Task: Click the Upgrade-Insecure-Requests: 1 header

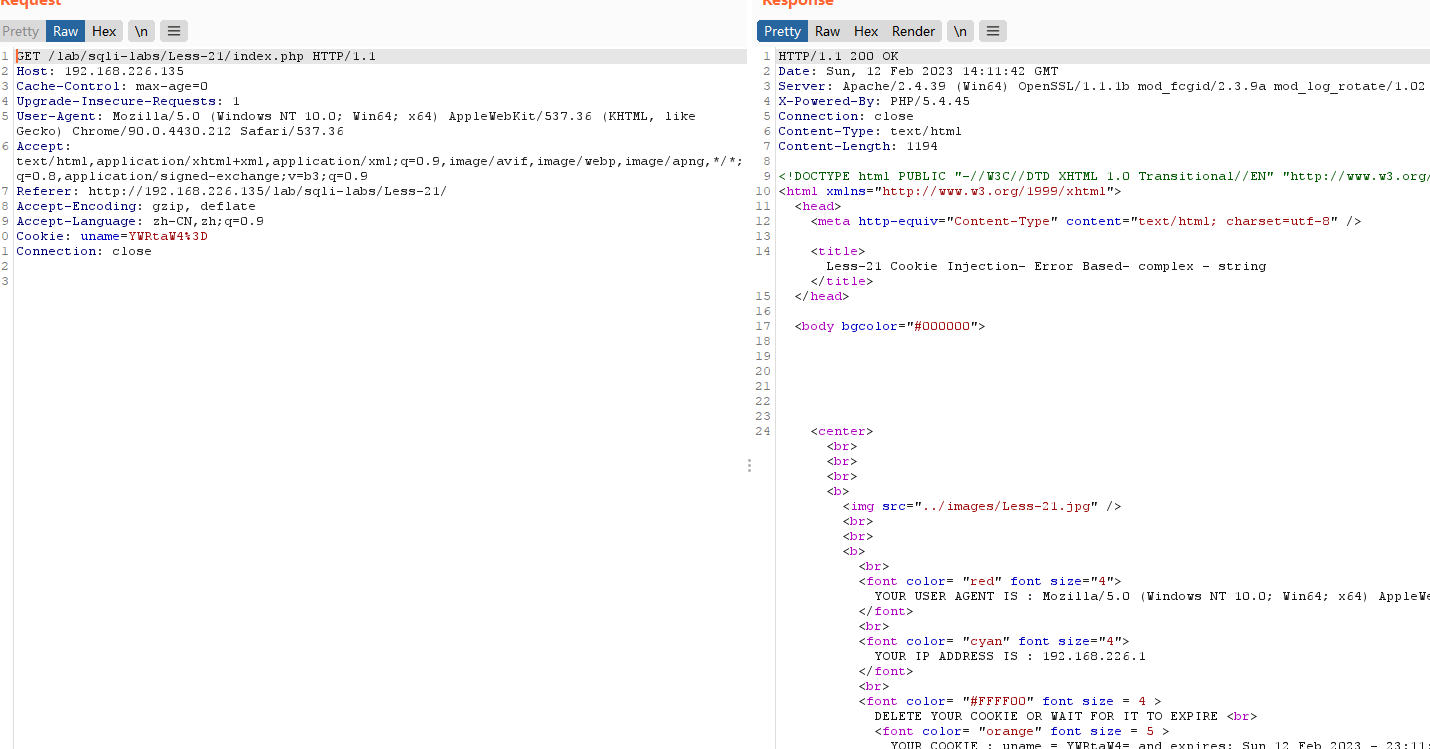Action: pos(128,101)
